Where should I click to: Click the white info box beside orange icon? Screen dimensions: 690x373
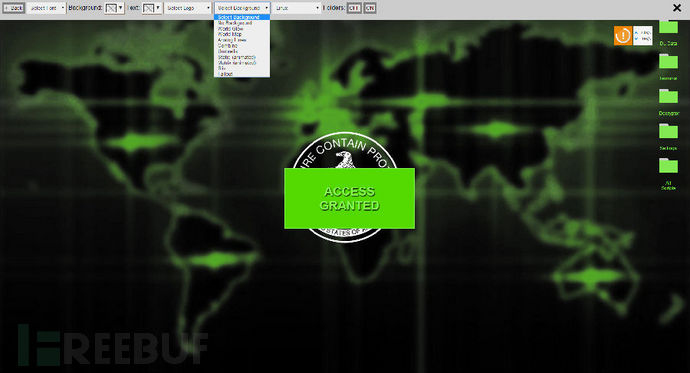pos(642,36)
